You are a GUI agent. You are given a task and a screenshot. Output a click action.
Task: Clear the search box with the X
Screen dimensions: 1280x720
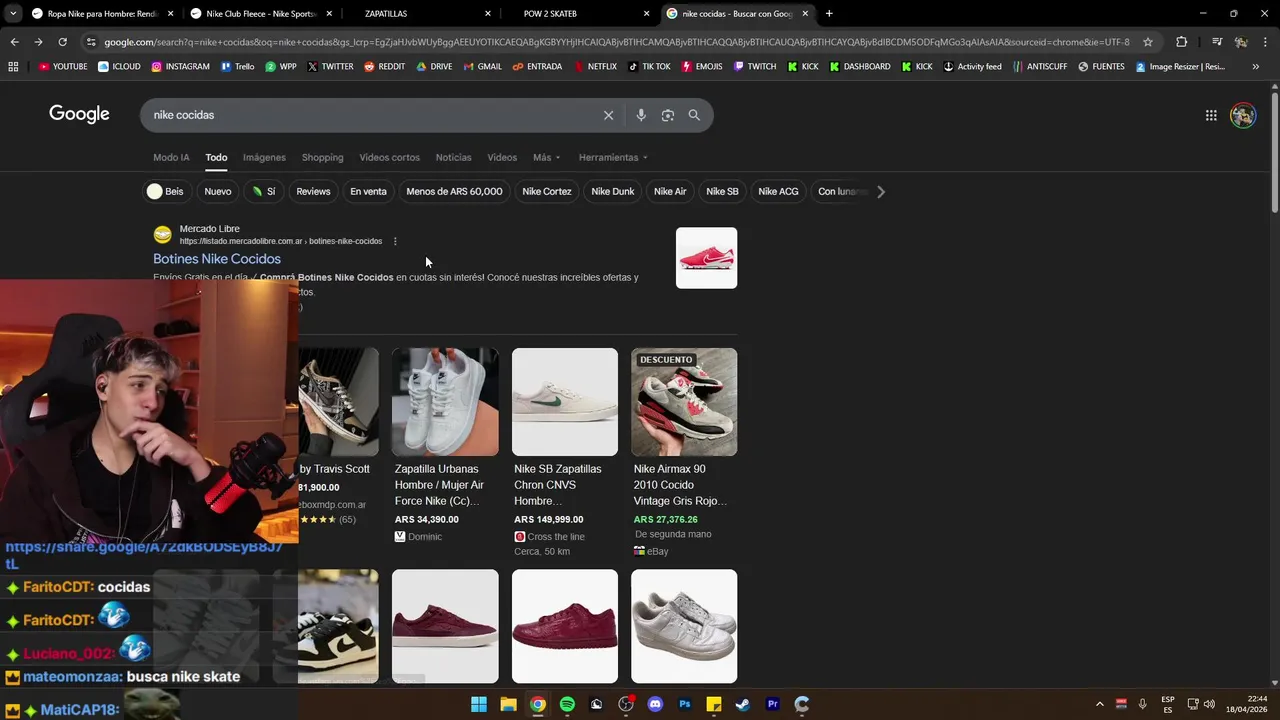coord(608,115)
